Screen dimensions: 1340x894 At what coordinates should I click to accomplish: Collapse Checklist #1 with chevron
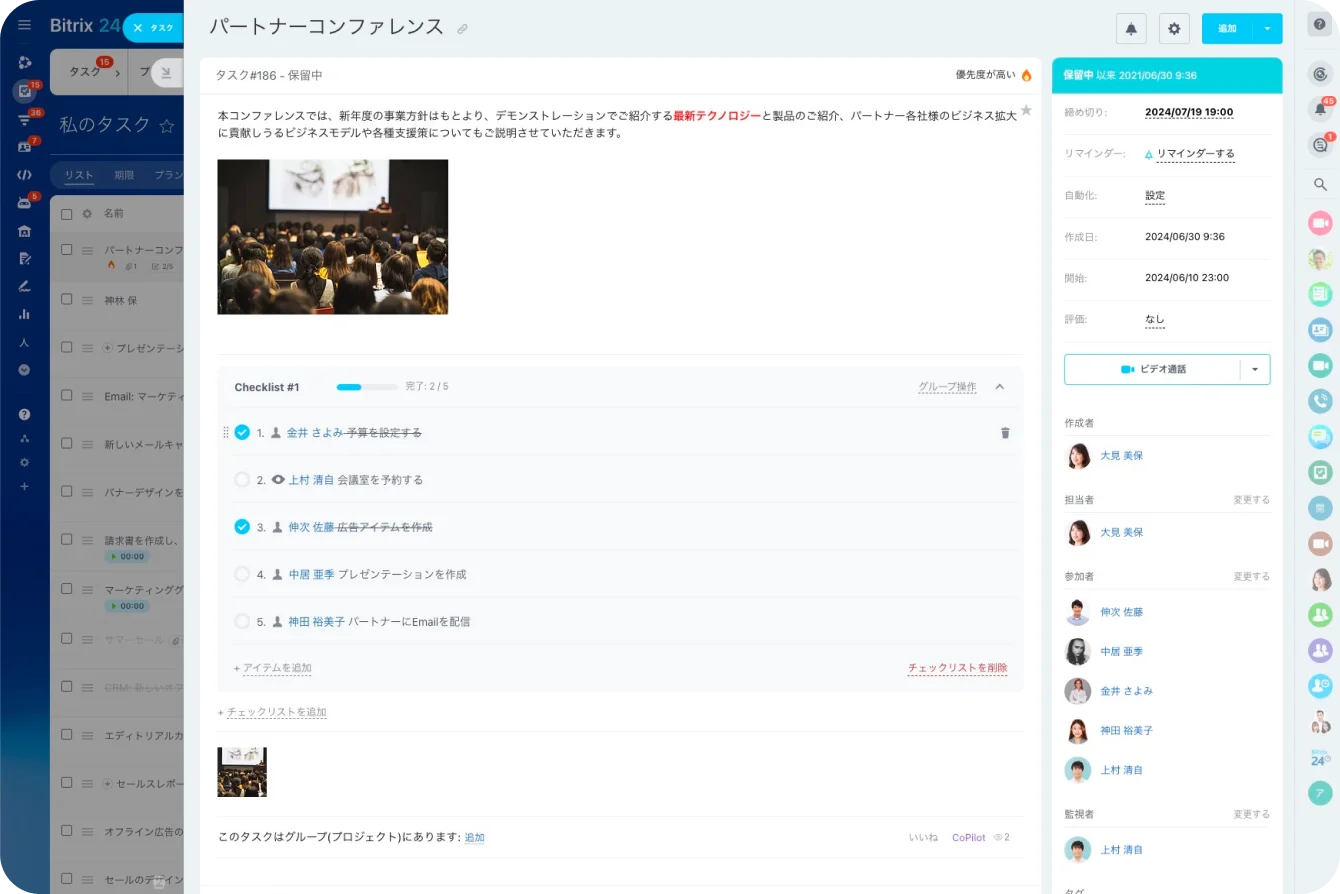coord(999,387)
